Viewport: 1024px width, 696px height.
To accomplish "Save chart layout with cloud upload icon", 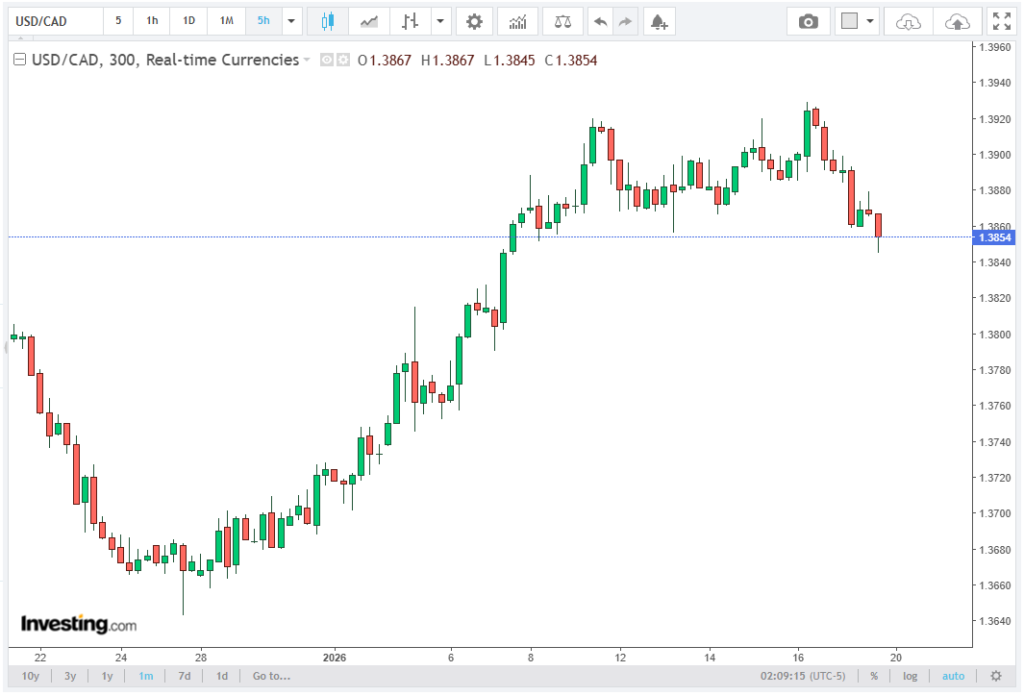I will (x=957, y=21).
